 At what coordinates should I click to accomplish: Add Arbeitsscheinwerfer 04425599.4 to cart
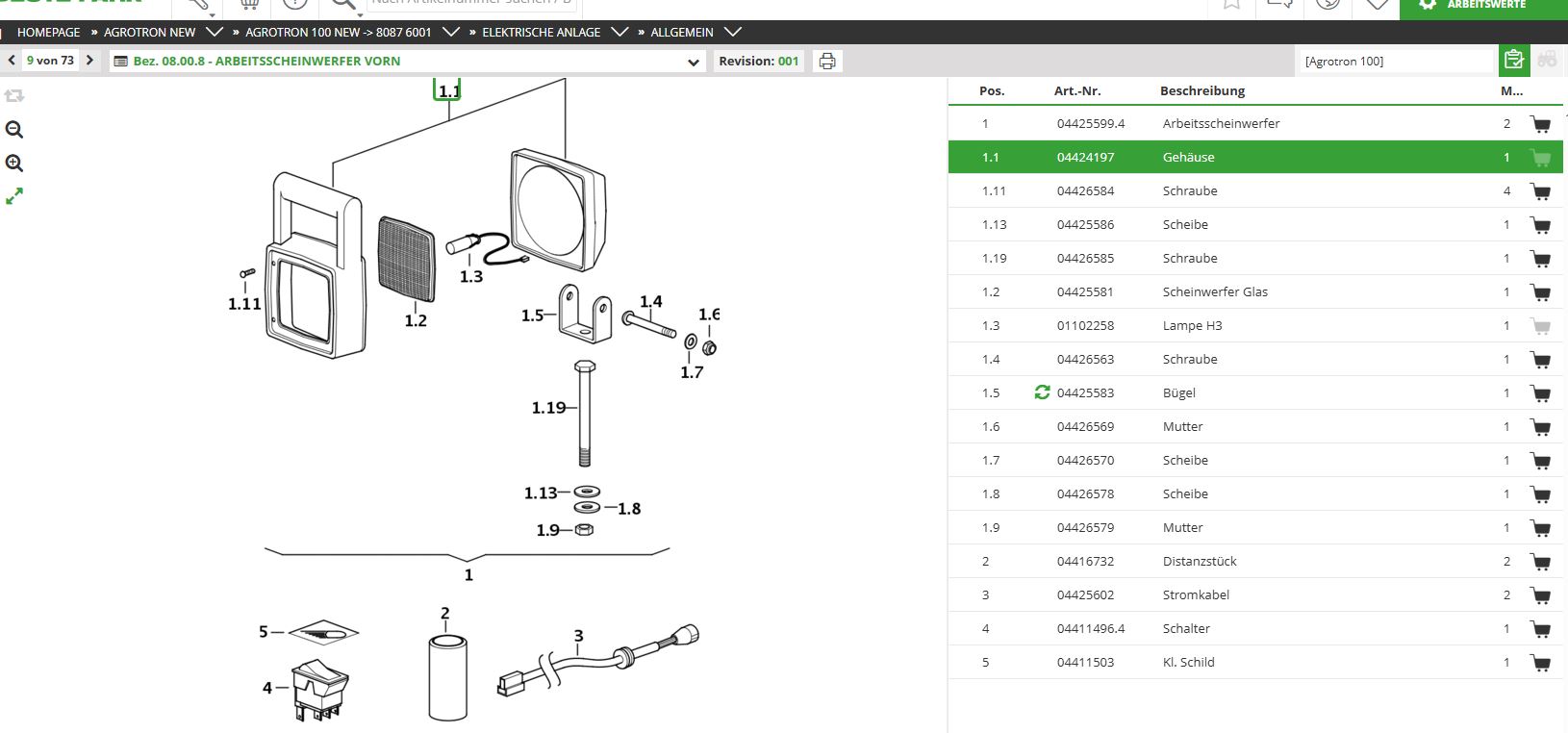1540,124
